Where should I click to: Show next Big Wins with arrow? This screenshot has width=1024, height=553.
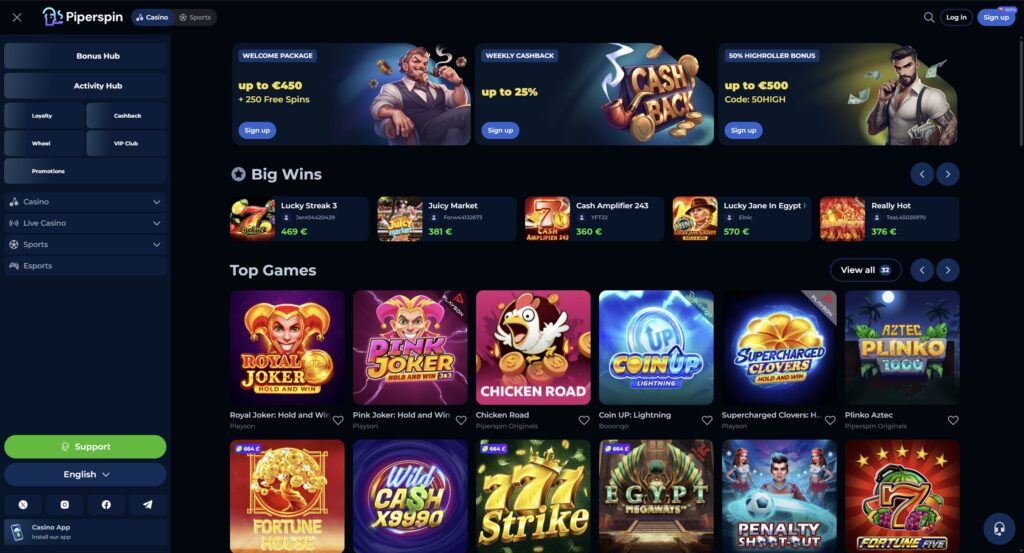click(x=948, y=174)
